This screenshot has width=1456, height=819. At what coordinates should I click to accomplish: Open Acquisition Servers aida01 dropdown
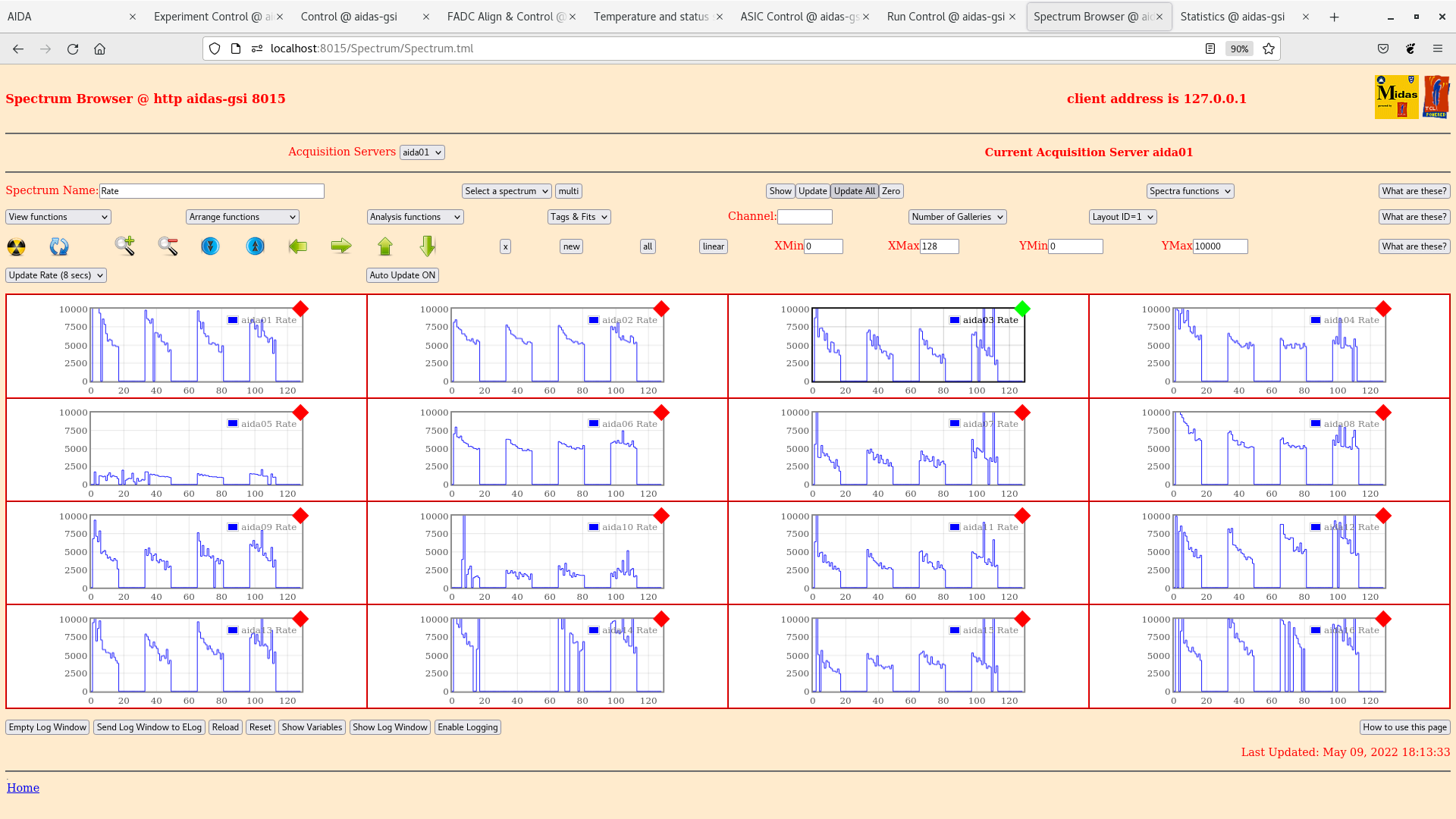(x=422, y=152)
